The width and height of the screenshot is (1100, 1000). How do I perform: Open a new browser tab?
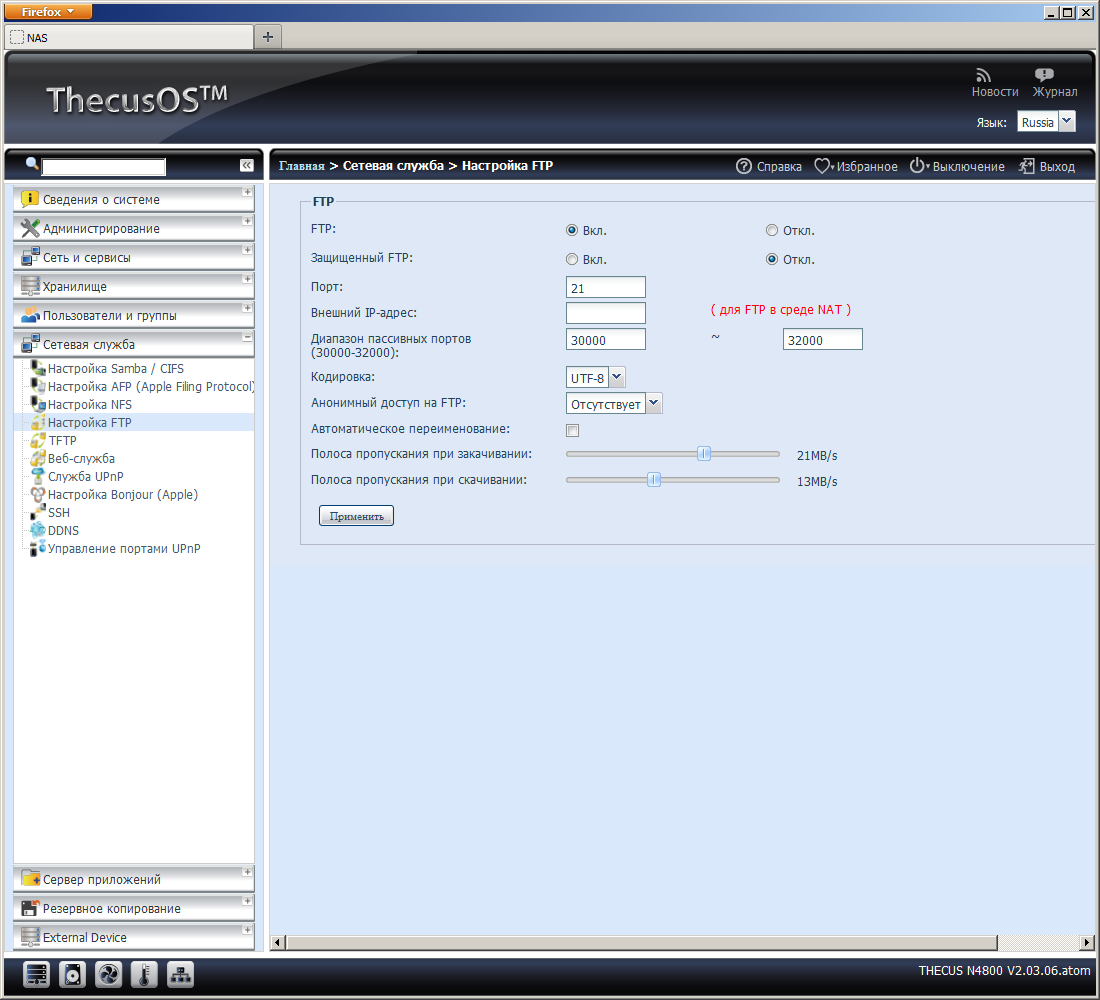click(268, 37)
